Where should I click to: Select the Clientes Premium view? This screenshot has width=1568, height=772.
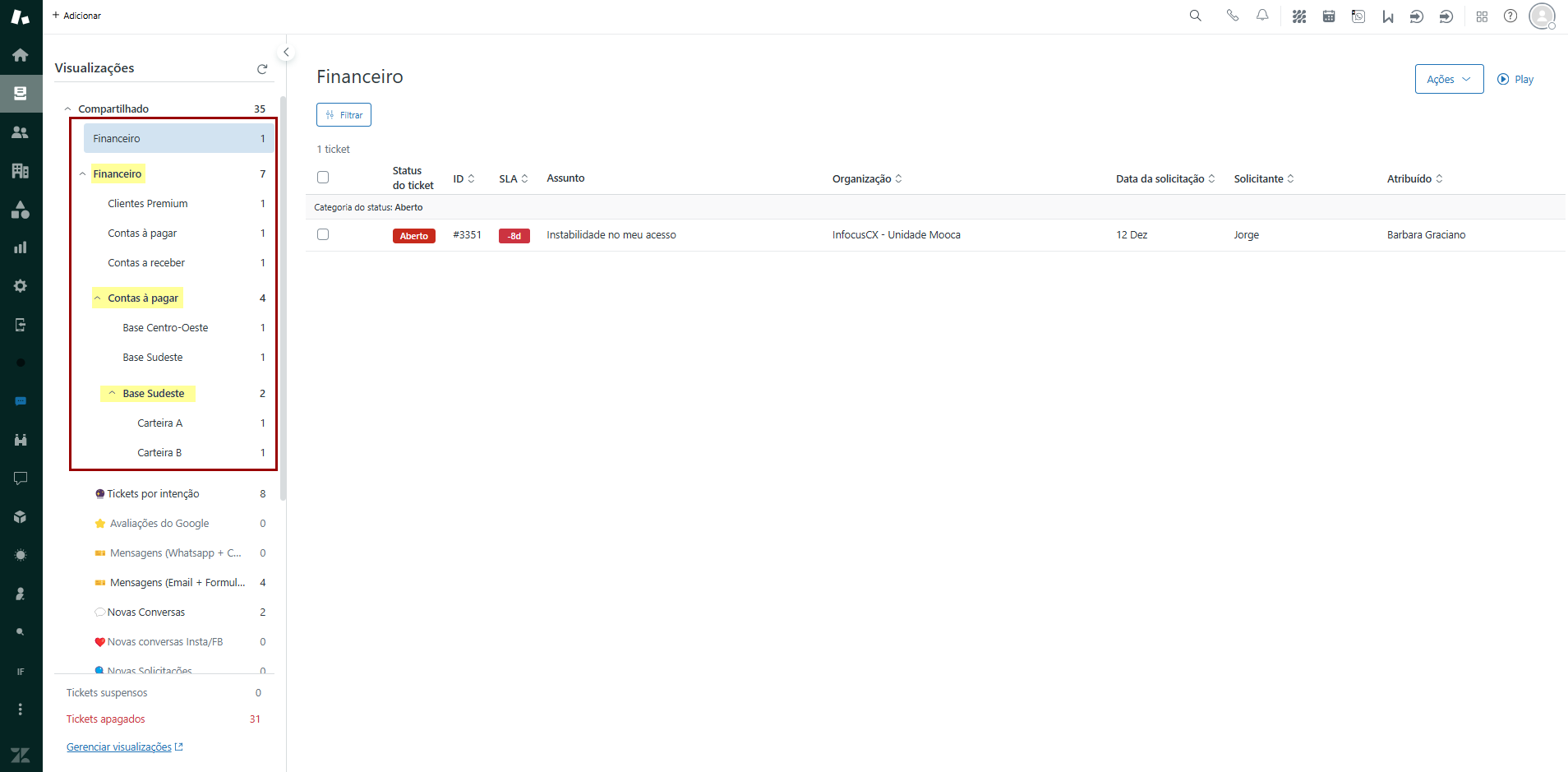tap(148, 204)
